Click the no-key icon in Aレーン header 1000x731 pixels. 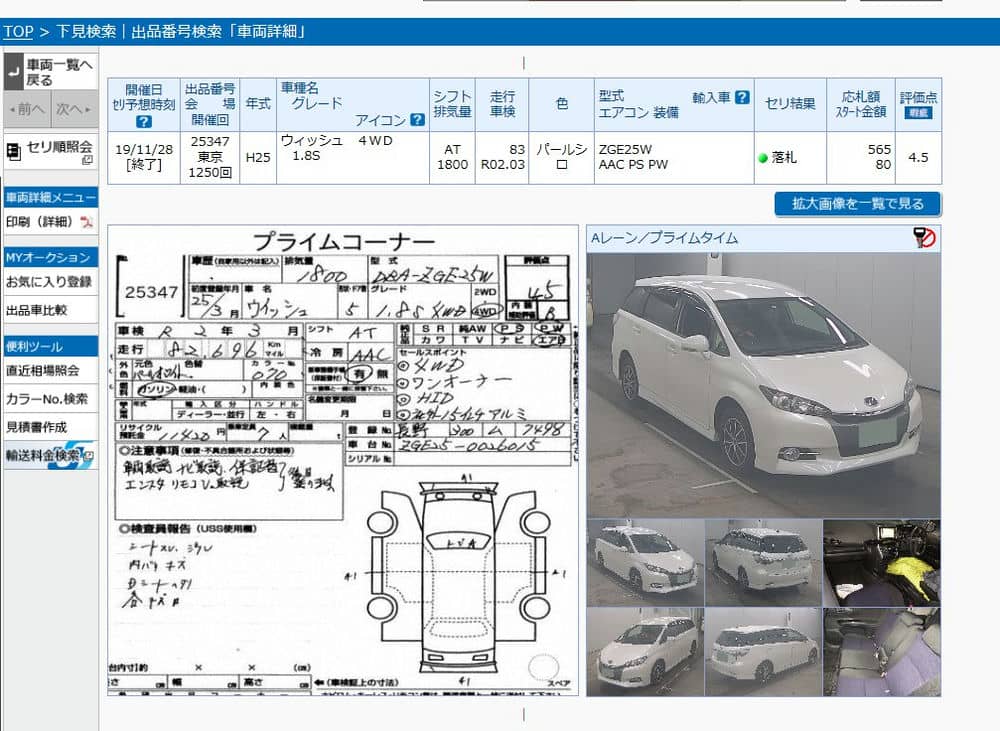[x=924, y=238]
